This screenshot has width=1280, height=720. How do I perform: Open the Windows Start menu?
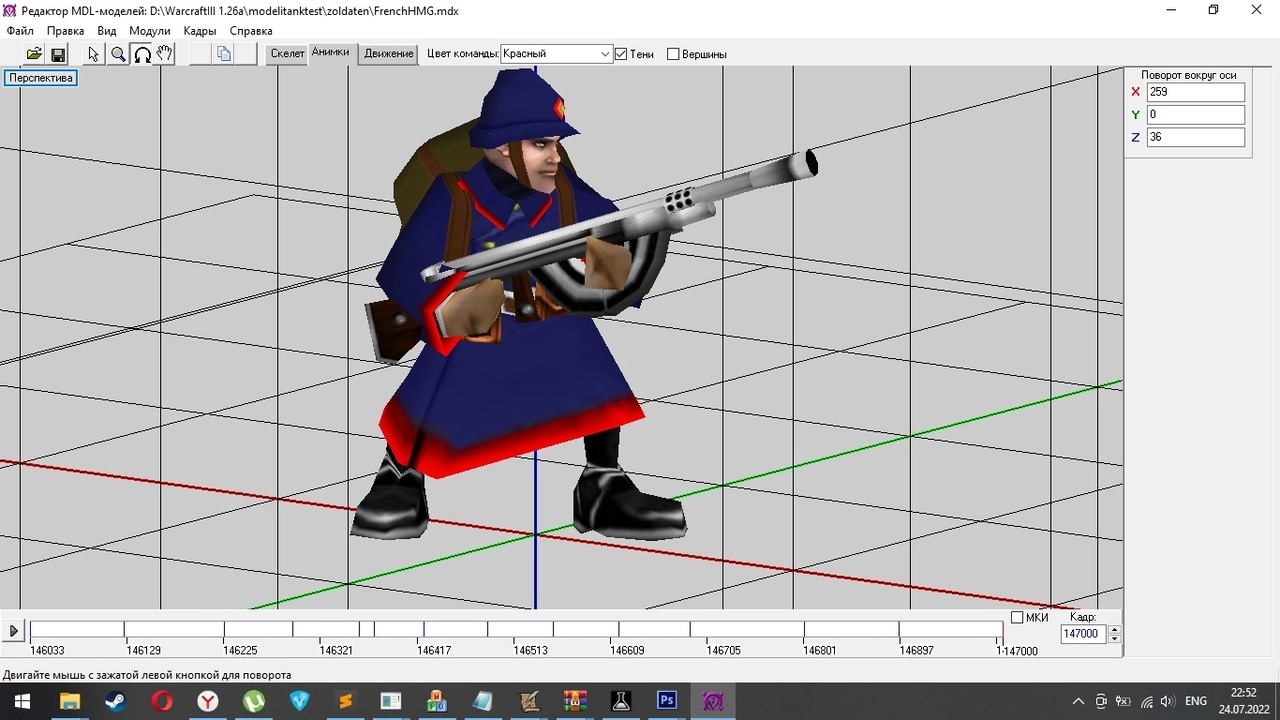pyautogui.click(x=22, y=701)
